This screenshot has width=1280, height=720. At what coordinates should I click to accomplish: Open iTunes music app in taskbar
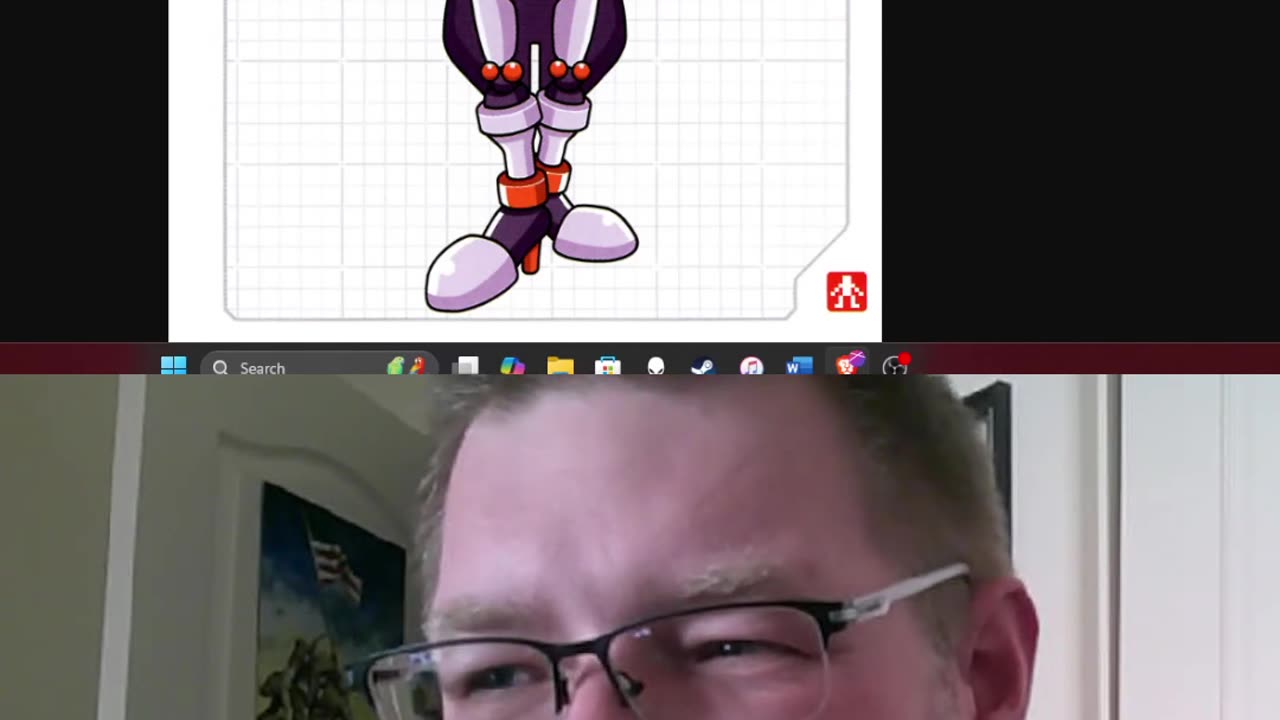tap(751, 367)
